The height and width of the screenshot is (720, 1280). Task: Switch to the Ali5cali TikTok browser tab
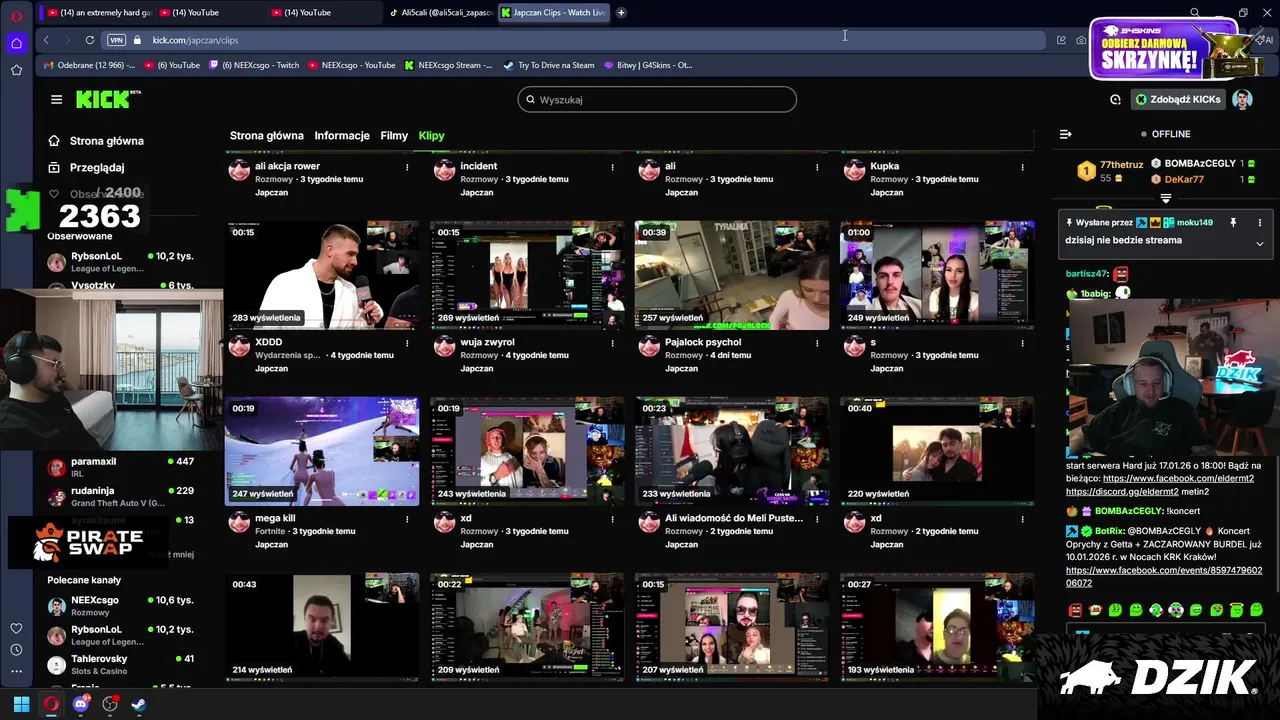click(x=439, y=12)
